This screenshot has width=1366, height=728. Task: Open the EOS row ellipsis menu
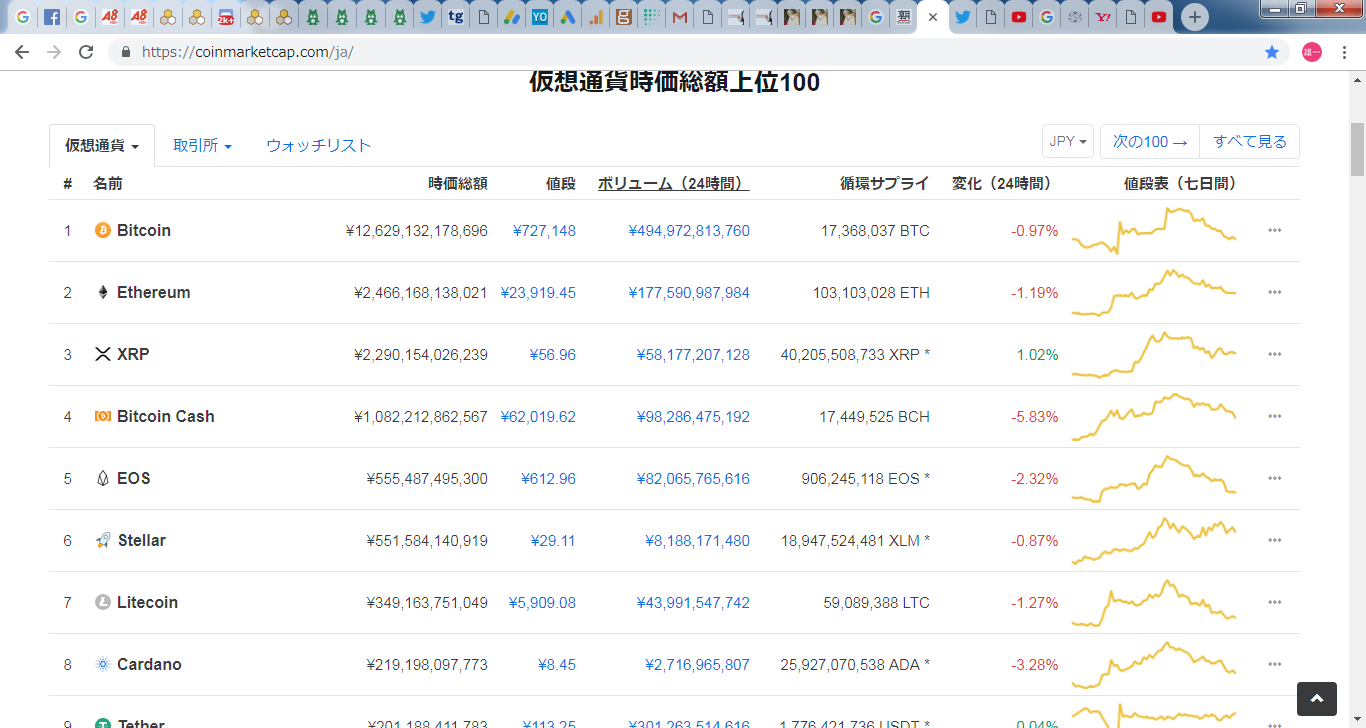(x=1274, y=478)
